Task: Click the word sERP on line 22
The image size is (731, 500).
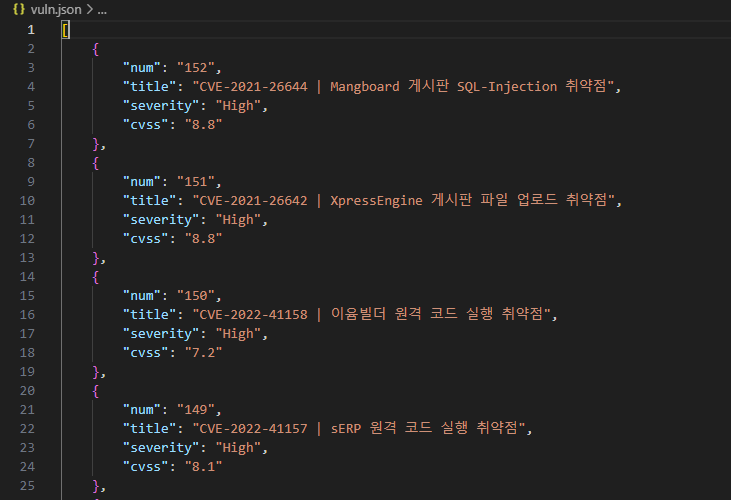Action: [x=345, y=429]
